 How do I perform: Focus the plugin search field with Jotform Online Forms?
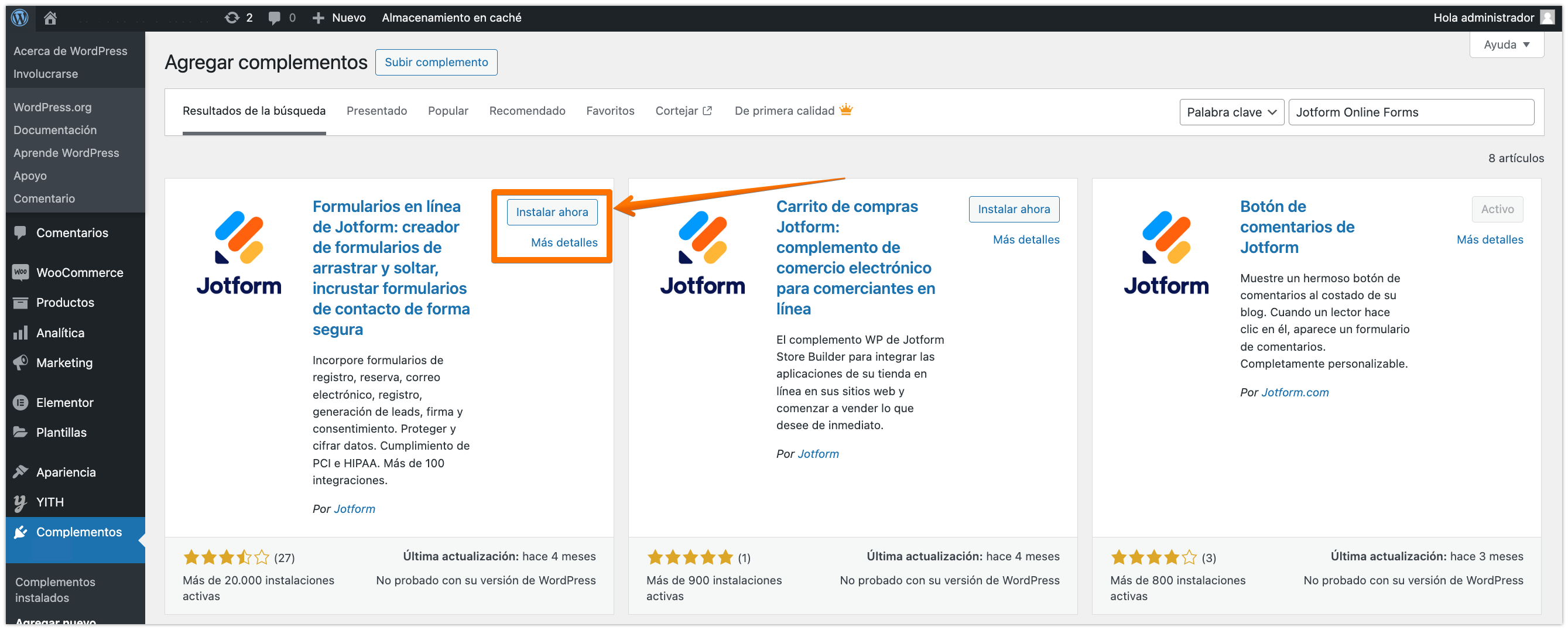click(1411, 112)
